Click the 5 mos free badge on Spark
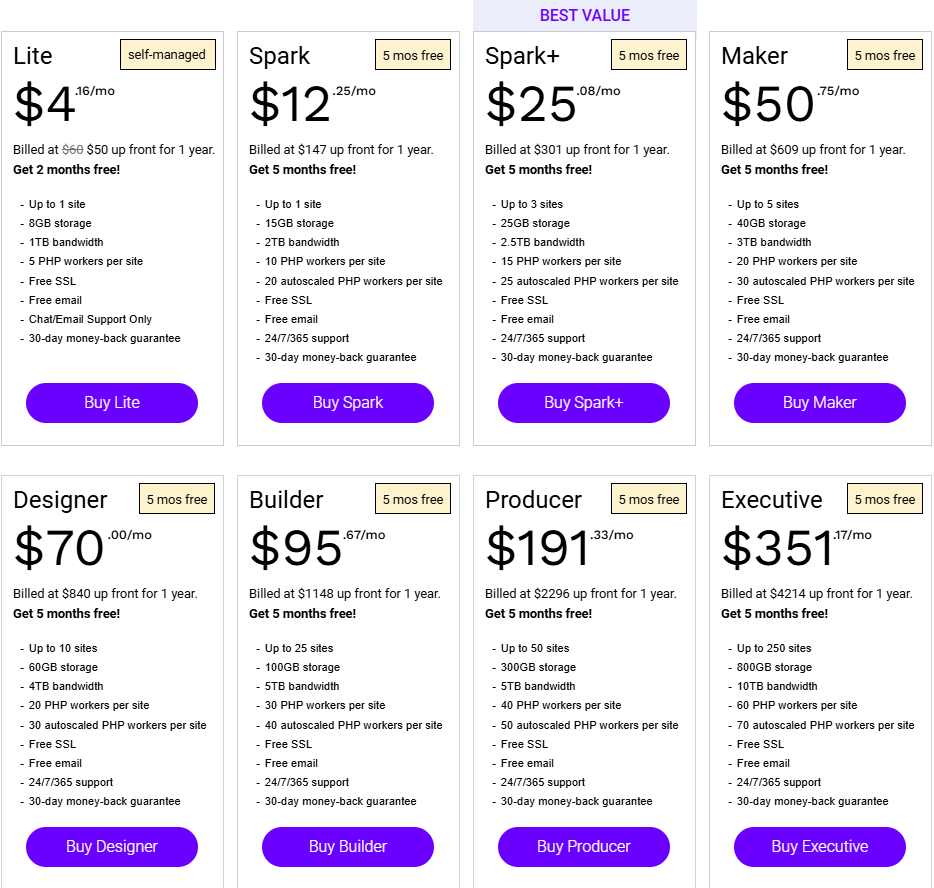934x888 pixels. (x=413, y=55)
